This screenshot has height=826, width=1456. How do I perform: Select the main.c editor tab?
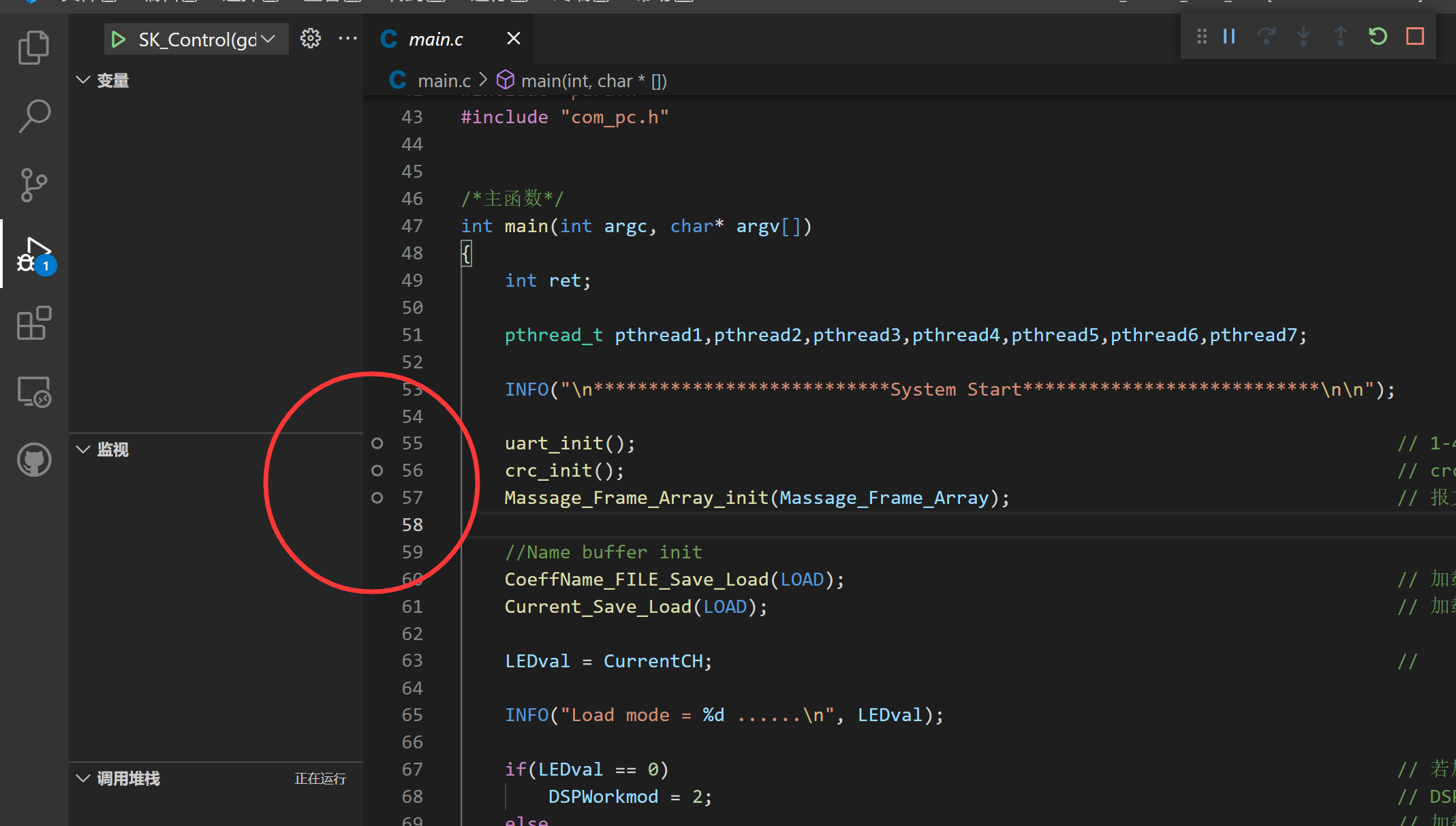click(435, 39)
